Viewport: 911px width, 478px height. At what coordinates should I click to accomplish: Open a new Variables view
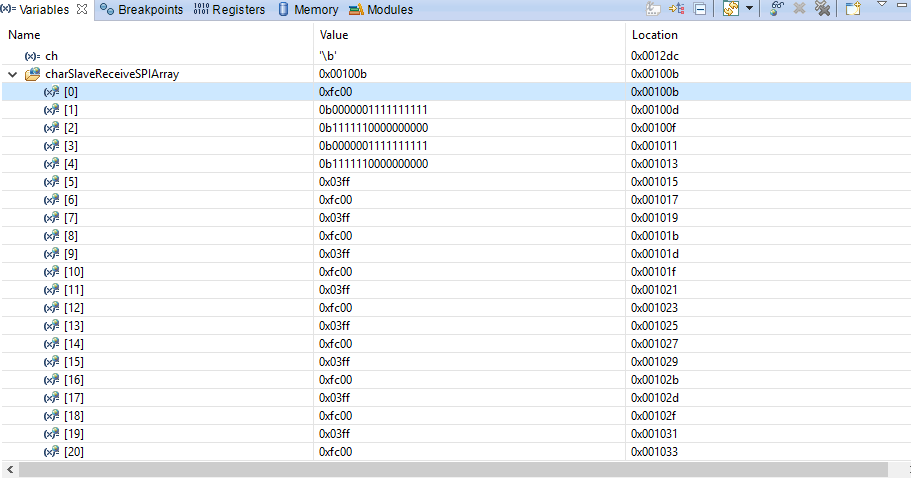click(853, 9)
